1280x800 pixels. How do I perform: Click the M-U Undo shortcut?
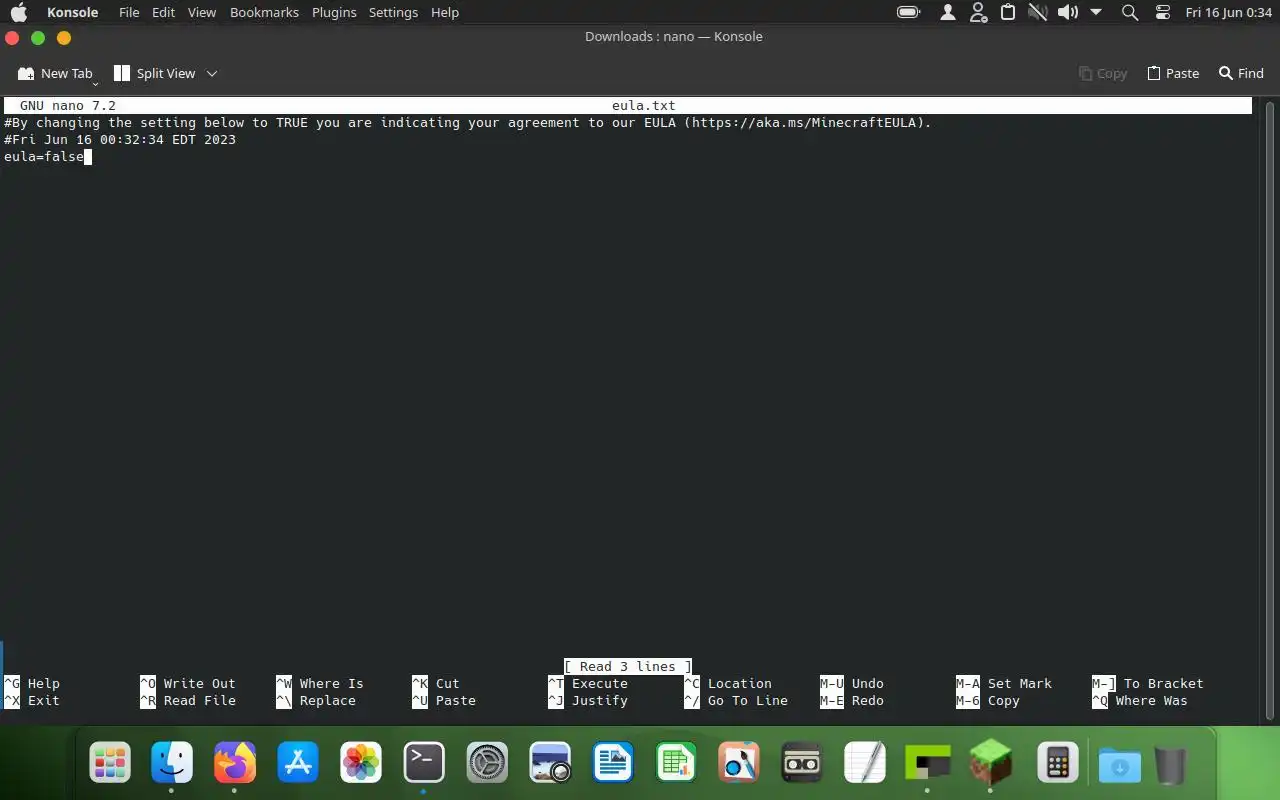pyautogui.click(x=852, y=683)
